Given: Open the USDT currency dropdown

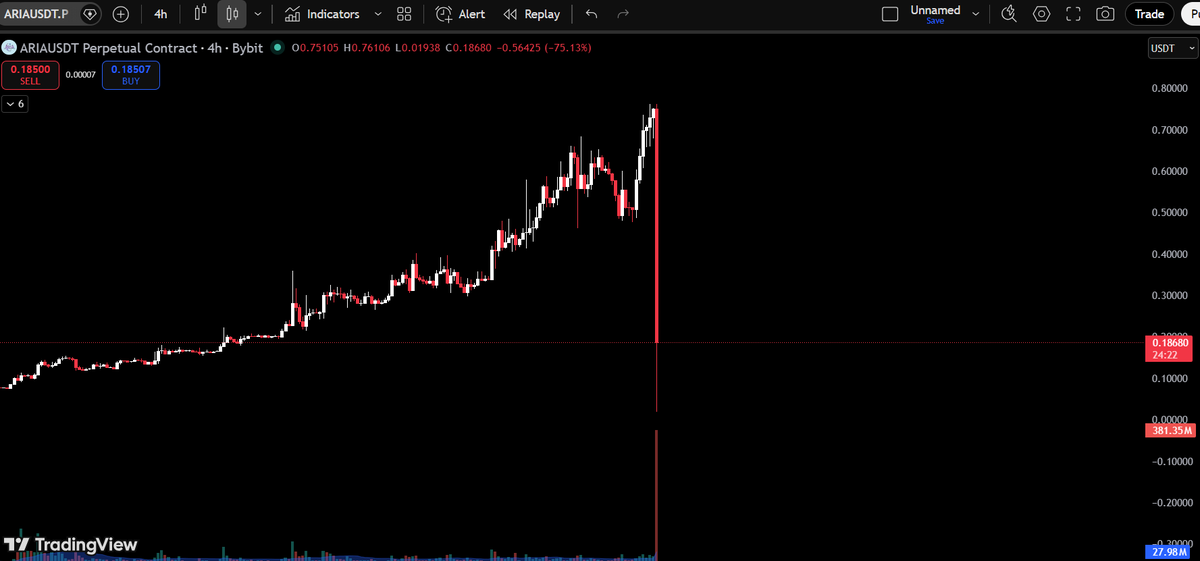Looking at the screenshot, I should point(1172,49).
